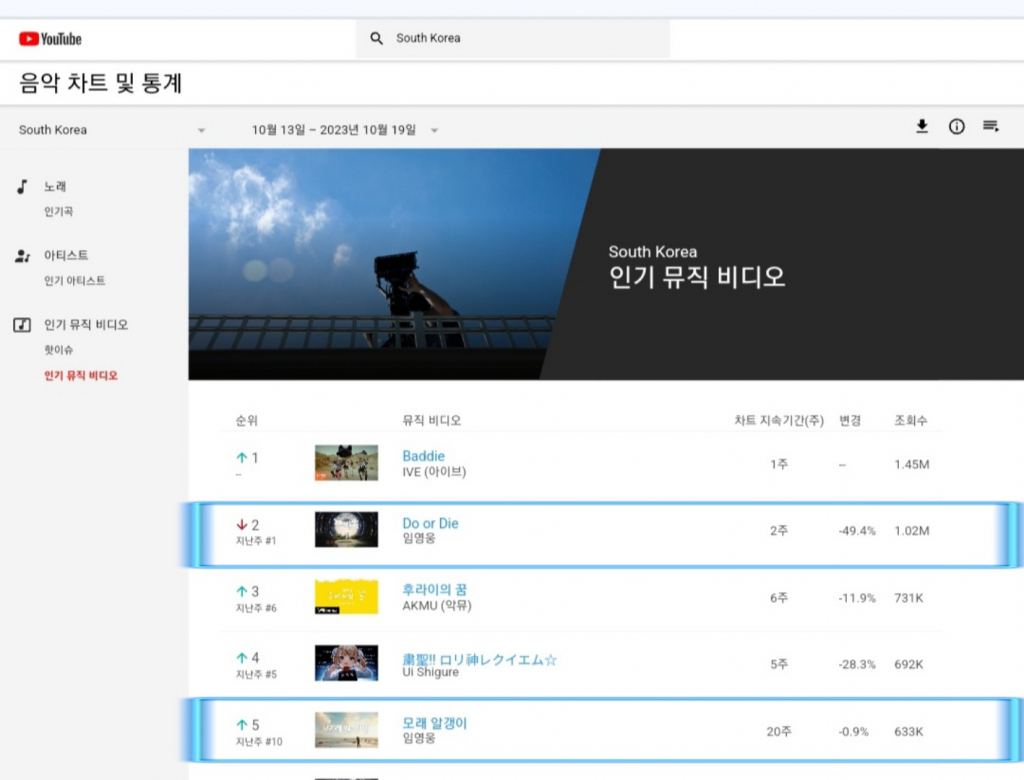Open the date range dropdown
1024x780 pixels.
434,131
